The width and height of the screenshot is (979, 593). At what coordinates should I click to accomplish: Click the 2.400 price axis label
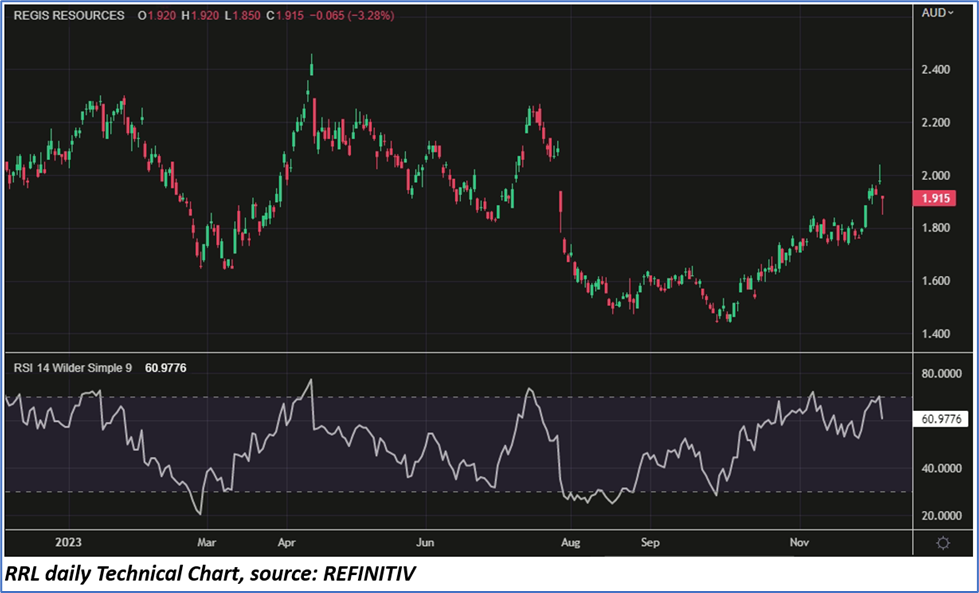(935, 69)
